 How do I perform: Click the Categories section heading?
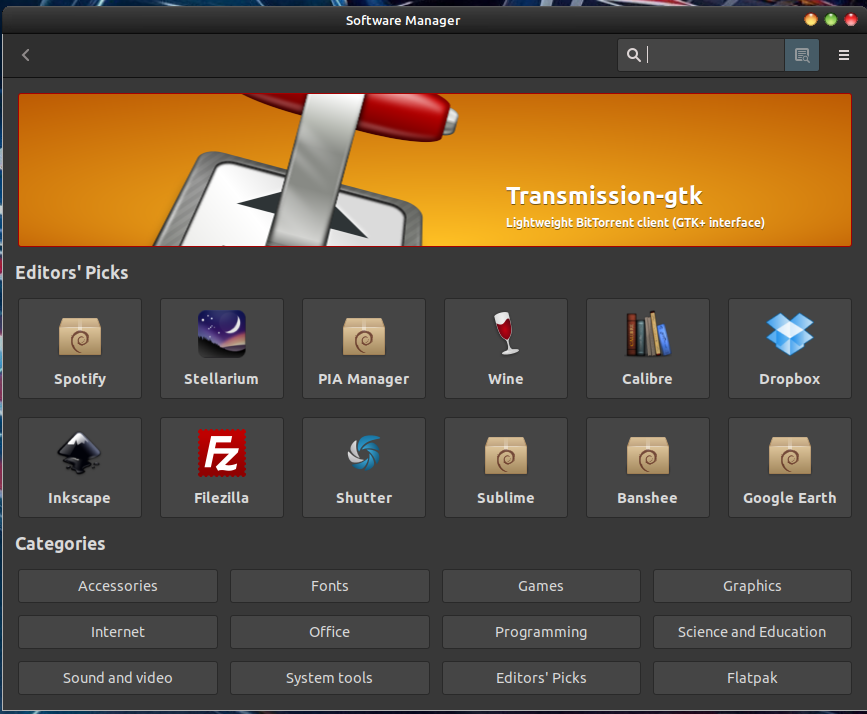[x=60, y=544]
